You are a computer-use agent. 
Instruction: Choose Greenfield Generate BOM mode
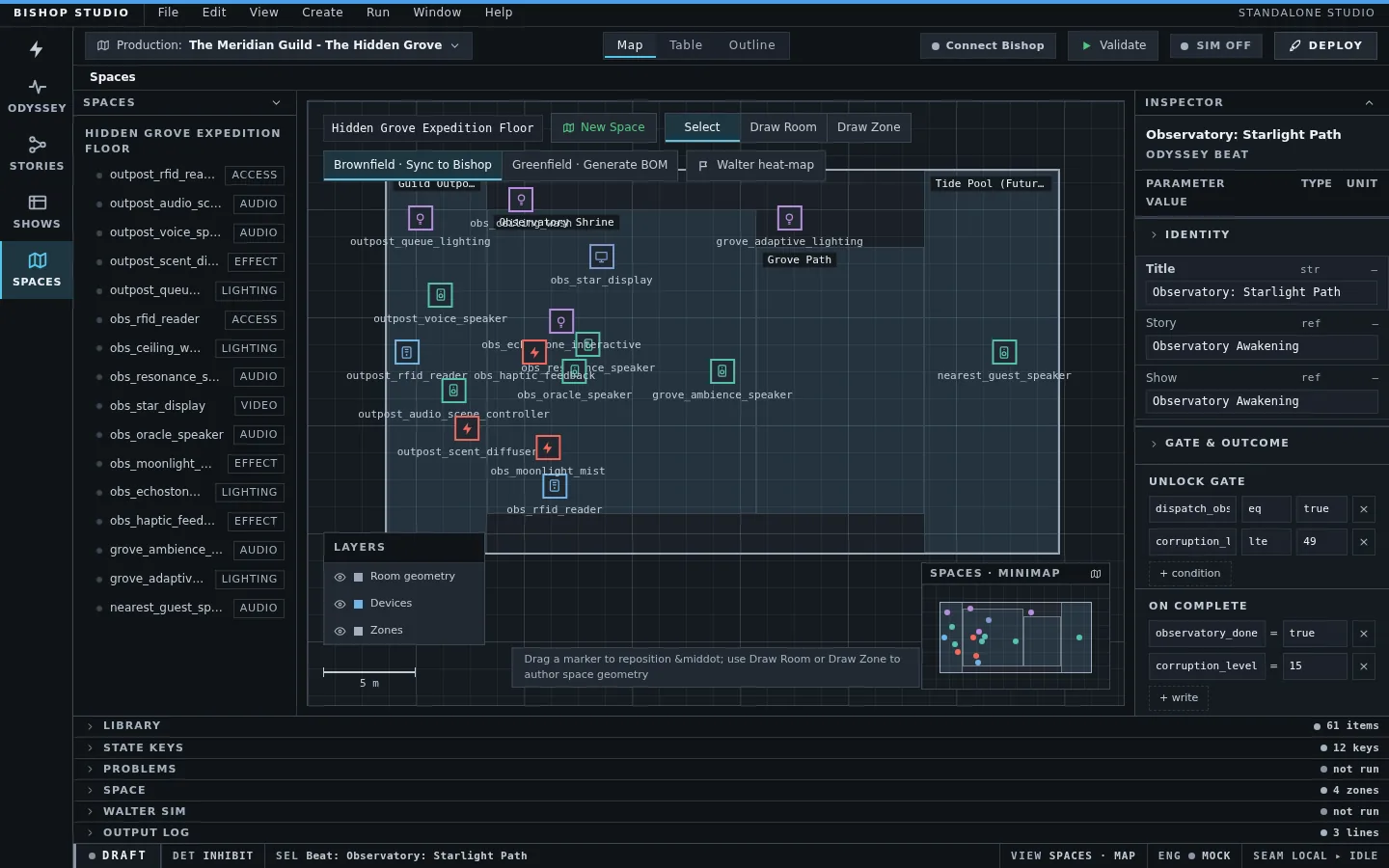click(590, 165)
